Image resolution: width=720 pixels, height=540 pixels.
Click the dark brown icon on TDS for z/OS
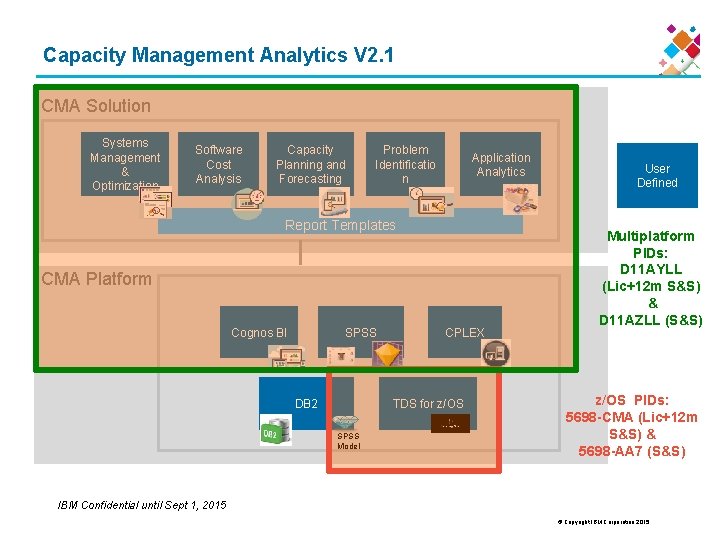pos(450,423)
